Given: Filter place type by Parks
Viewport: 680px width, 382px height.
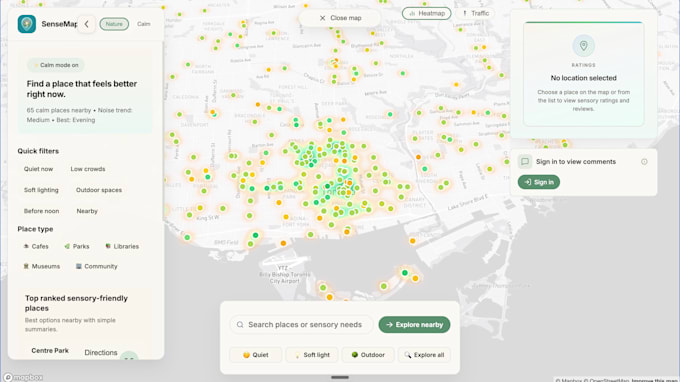Looking at the screenshot, I should 77,246.
